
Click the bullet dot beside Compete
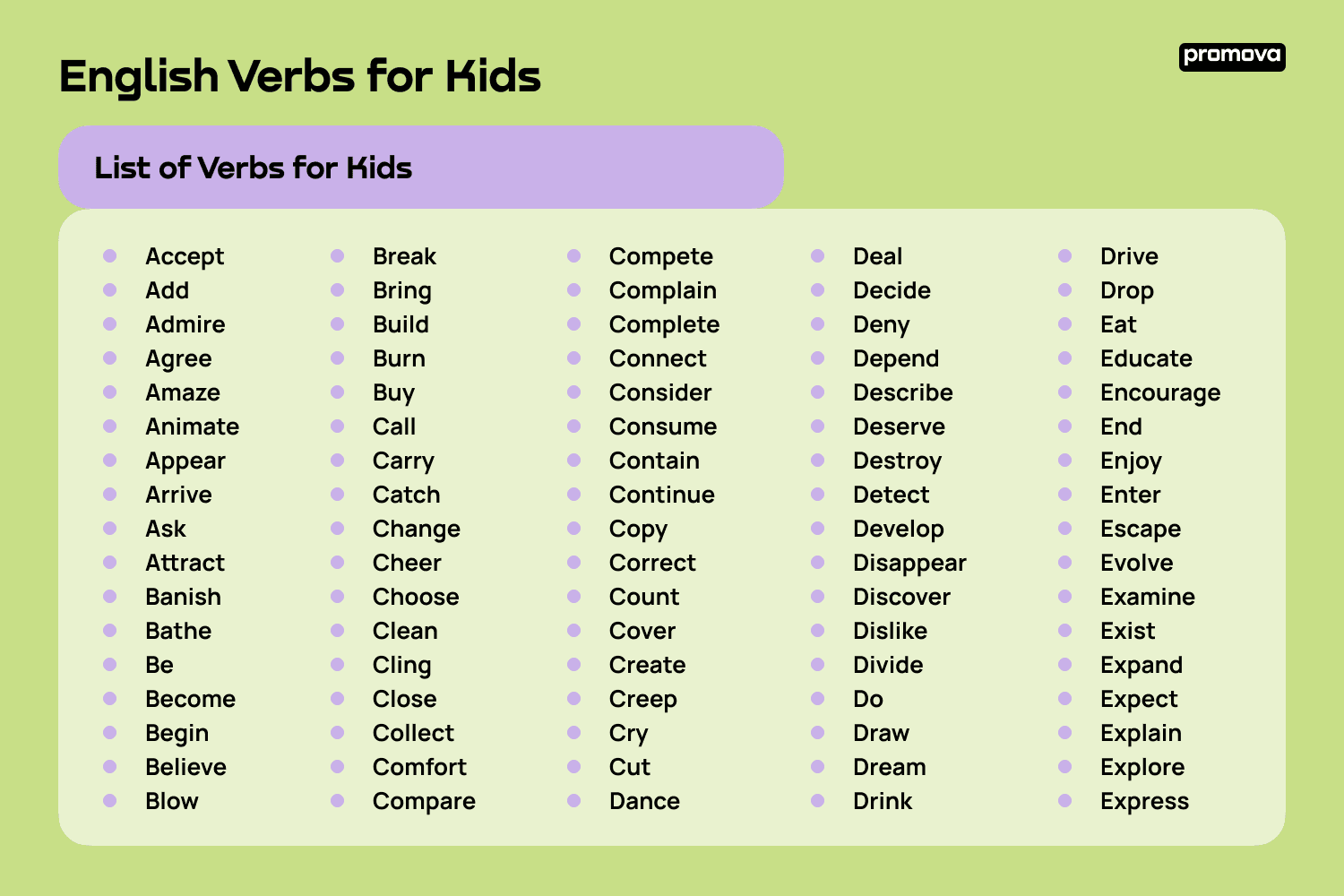(x=574, y=256)
